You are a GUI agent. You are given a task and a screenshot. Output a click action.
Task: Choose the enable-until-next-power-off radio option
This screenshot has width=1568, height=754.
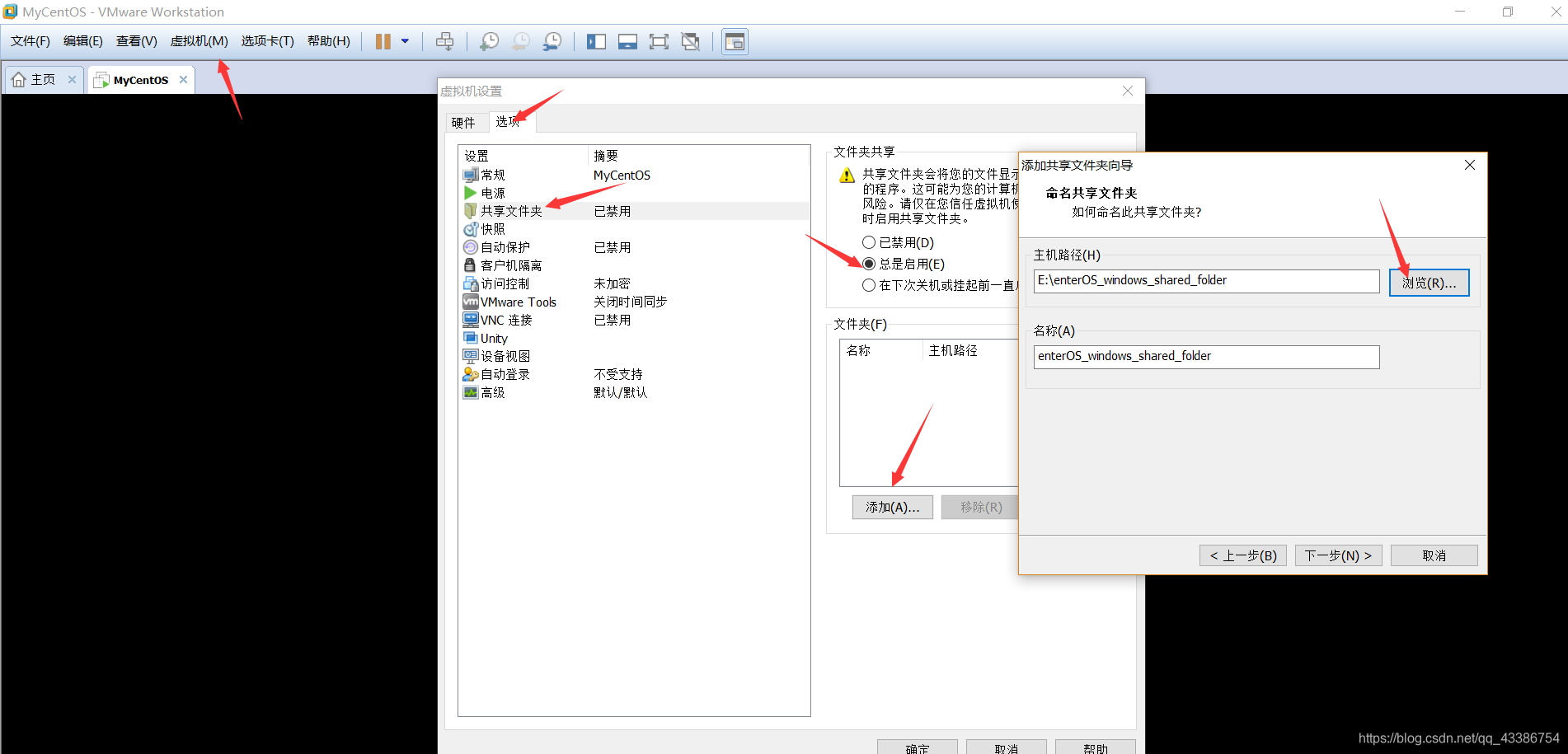(x=869, y=285)
